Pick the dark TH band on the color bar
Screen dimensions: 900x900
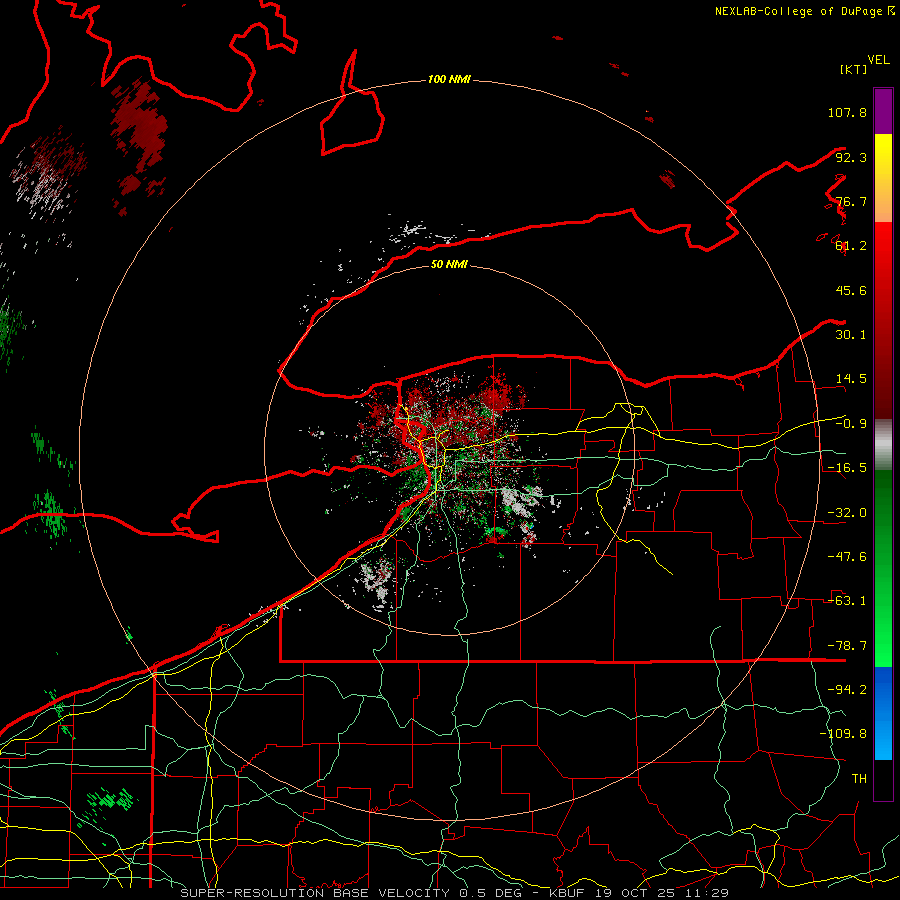[x=883, y=780]
